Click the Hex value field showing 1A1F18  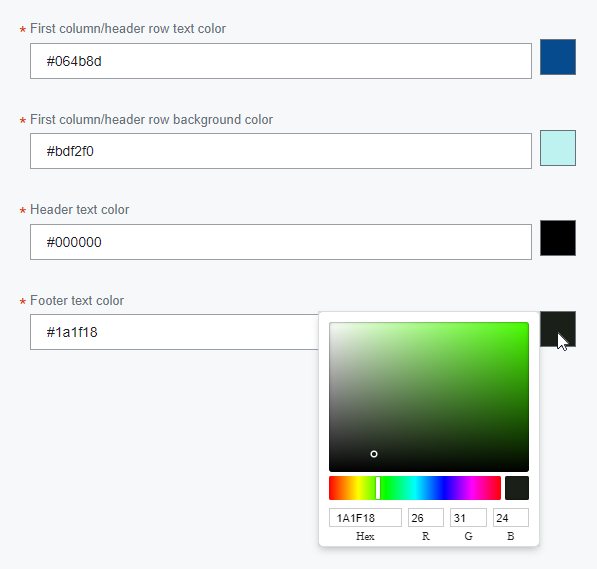(x=365, y=518)
